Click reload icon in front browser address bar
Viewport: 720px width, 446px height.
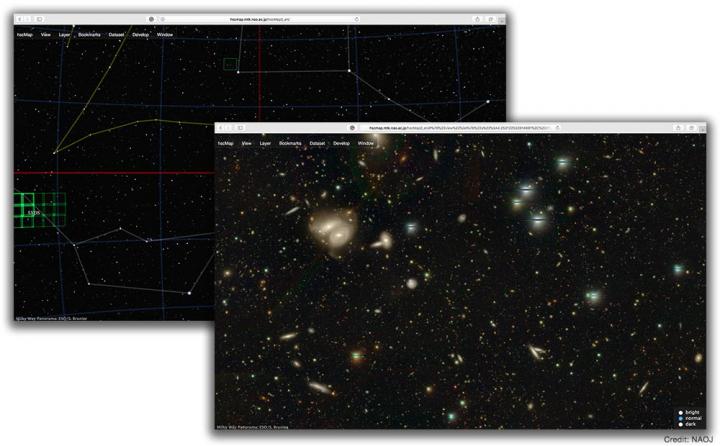[x=557, y=128]
